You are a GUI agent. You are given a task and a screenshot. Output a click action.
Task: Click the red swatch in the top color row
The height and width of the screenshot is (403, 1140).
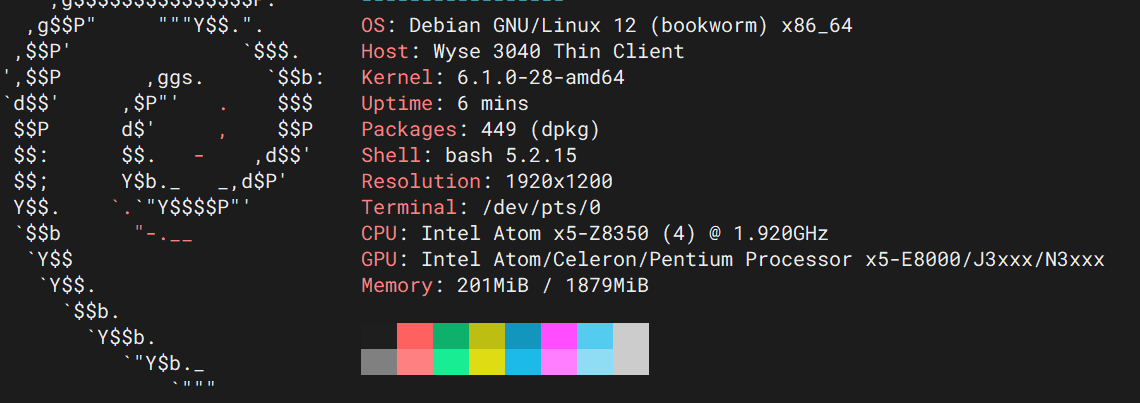click(x=415, y=335)
